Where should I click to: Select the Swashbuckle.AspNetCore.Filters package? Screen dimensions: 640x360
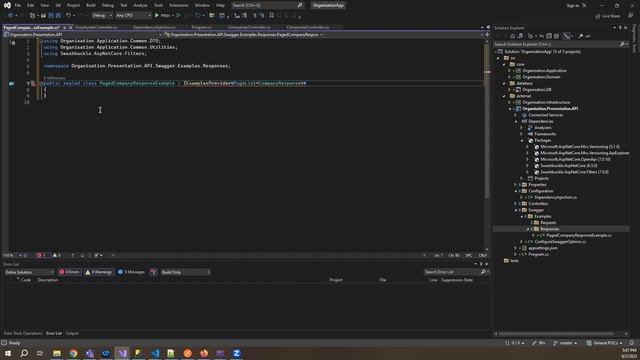[x=574, y=172]
